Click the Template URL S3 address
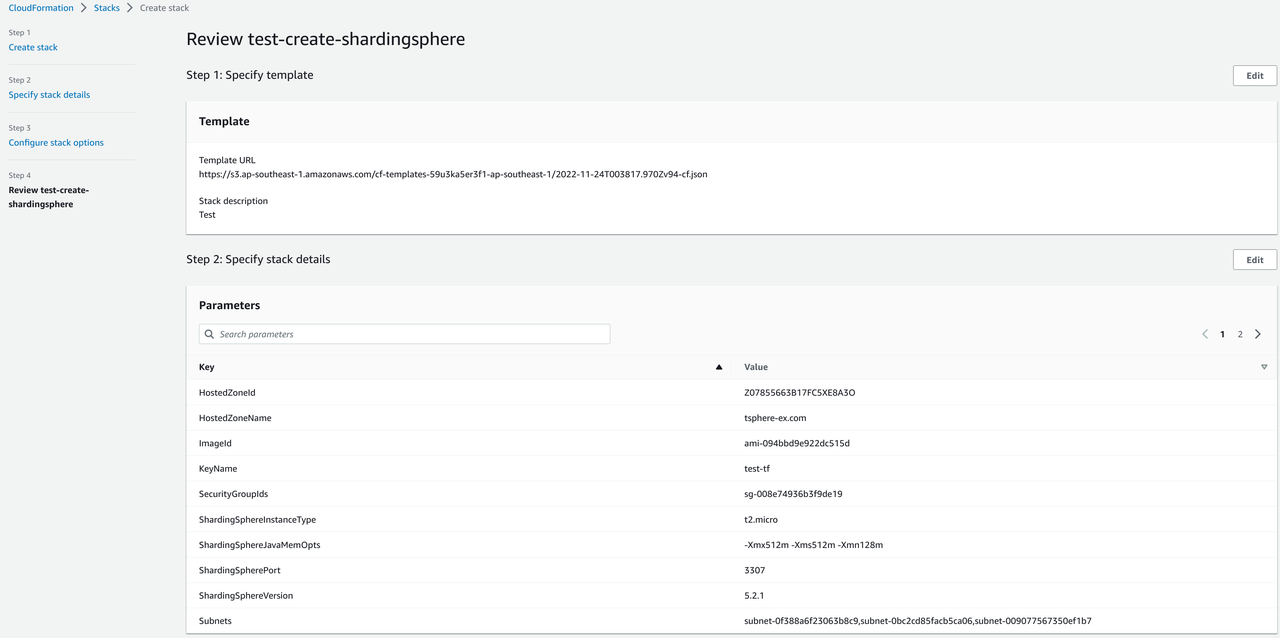The width and height of the screenshot is (1280, 638). pyautogui.click(x=453, y=174)
